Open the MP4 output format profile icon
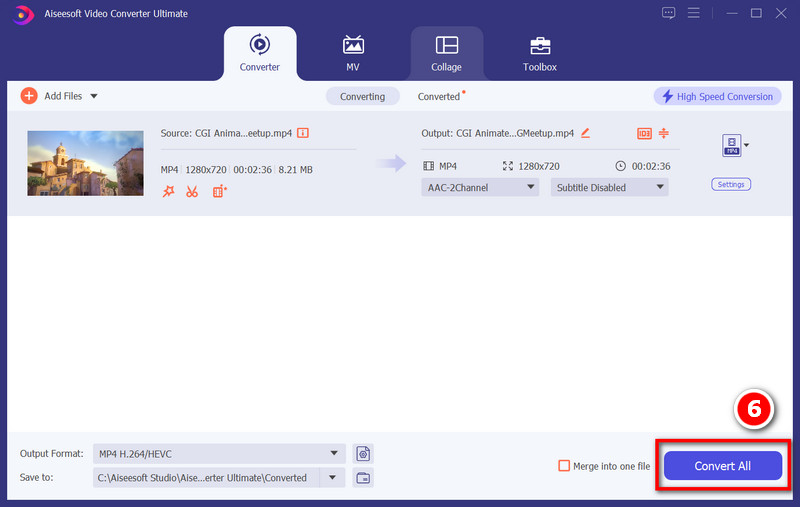The width and height of the screenshot is (800, 507). click(x=731, y=146)
